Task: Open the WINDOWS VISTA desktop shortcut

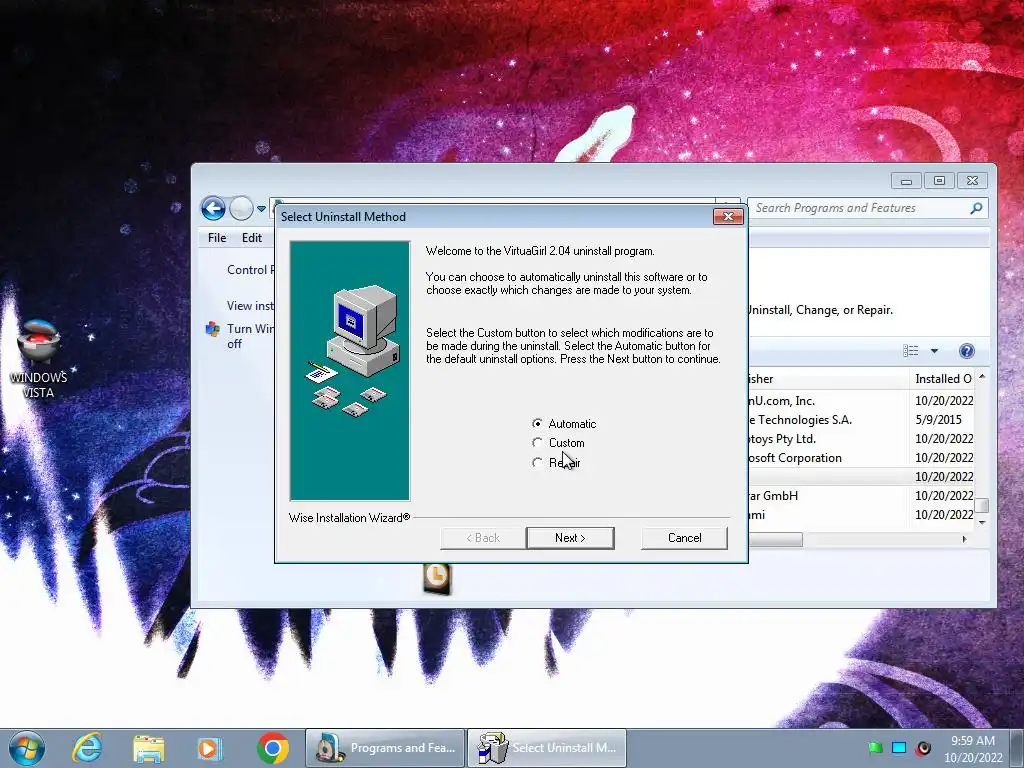Action: tap(39, 359)
